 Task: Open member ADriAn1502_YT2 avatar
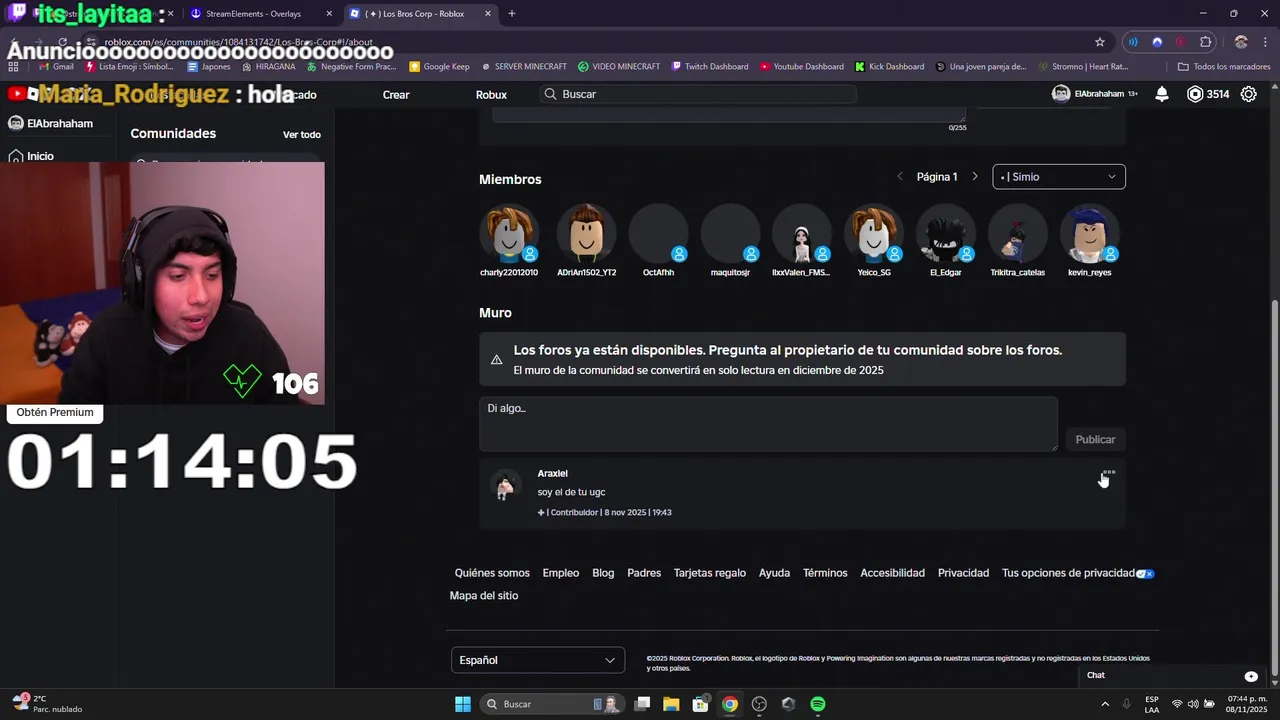pos(586,234)
